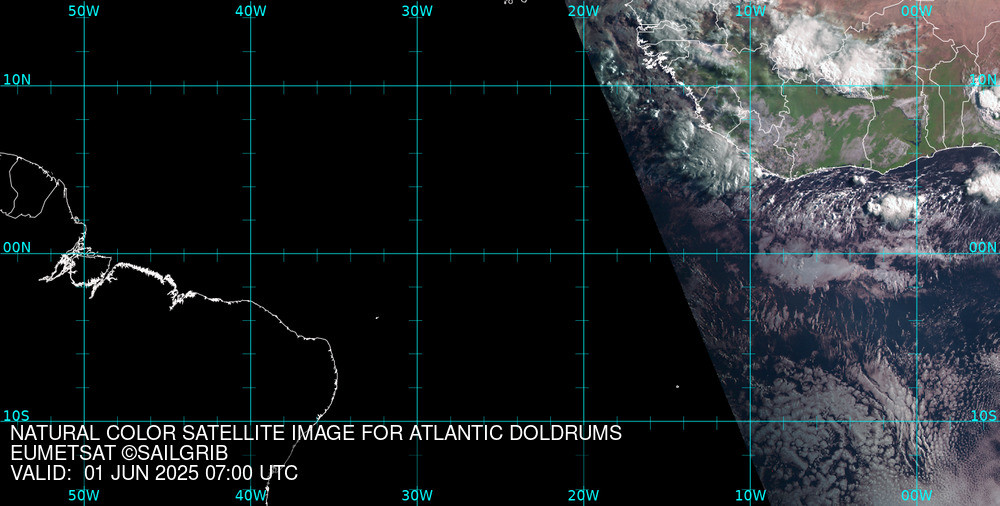The height and width of the screenshot is (506, 1000).
Task: Click the 00W longitude label along the bottom edge
Action: tap(917, 495)
